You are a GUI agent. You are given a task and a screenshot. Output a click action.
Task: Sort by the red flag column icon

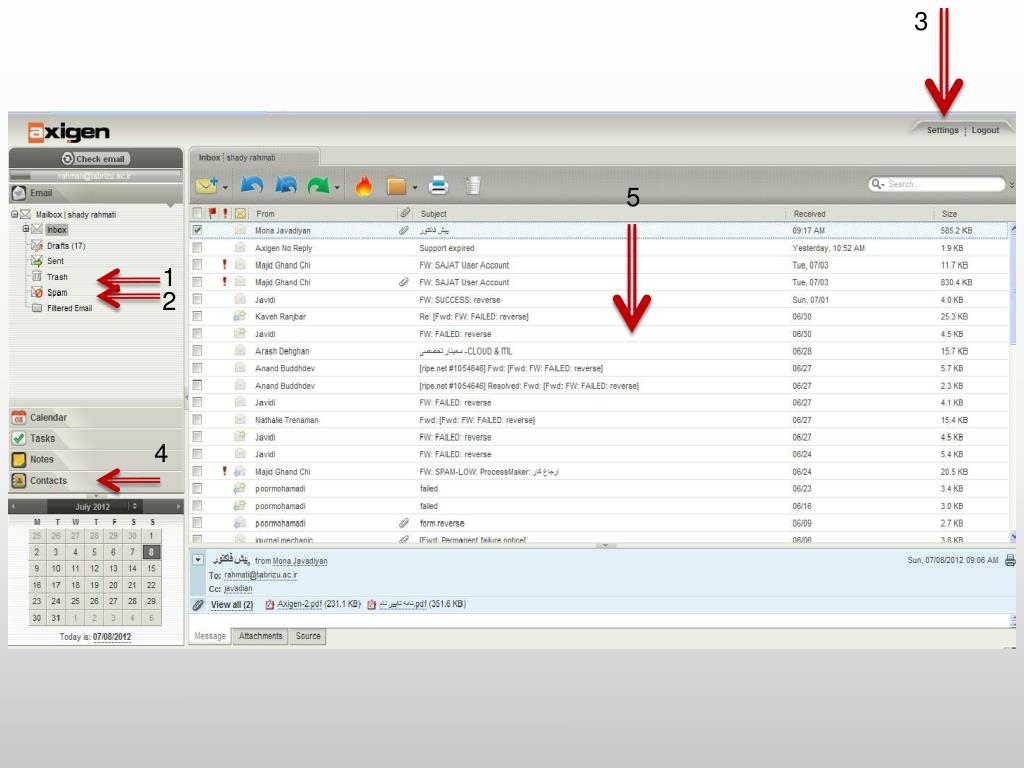click(x=212, y=213)
